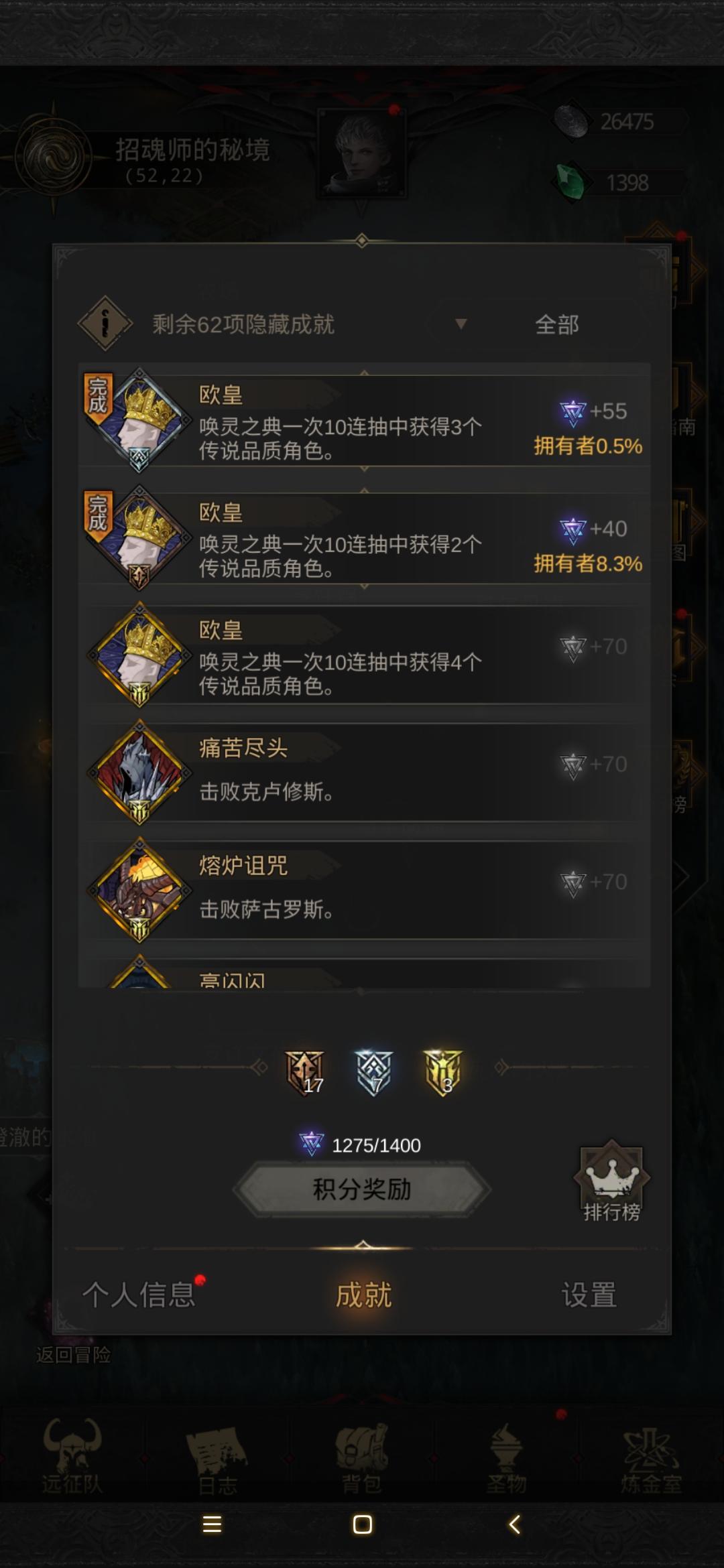Select the gold medal filter showing 3

click(x=443, y=1073)
